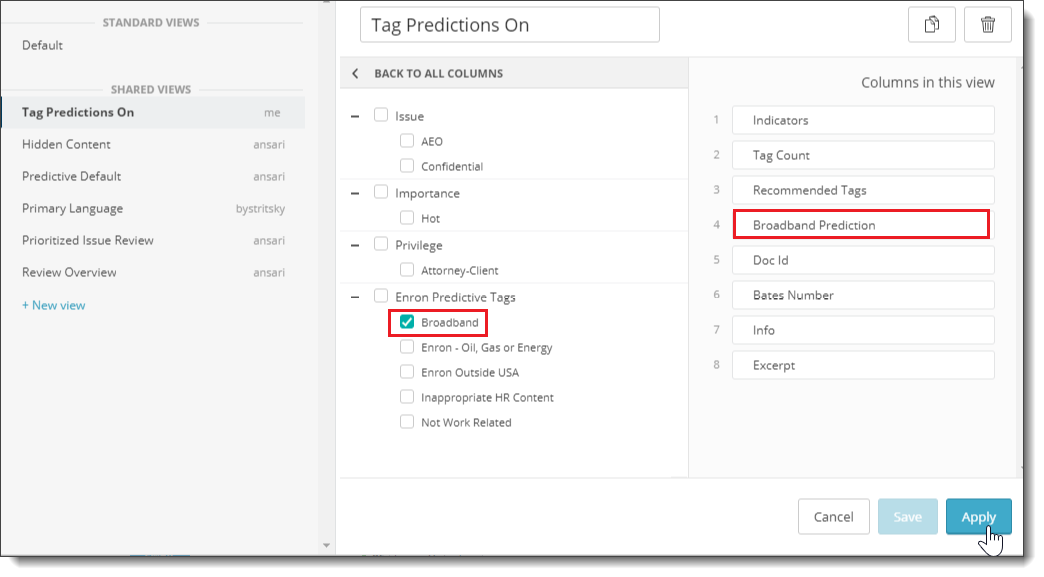Collapse the Issue group minus icon

(355, 116)
